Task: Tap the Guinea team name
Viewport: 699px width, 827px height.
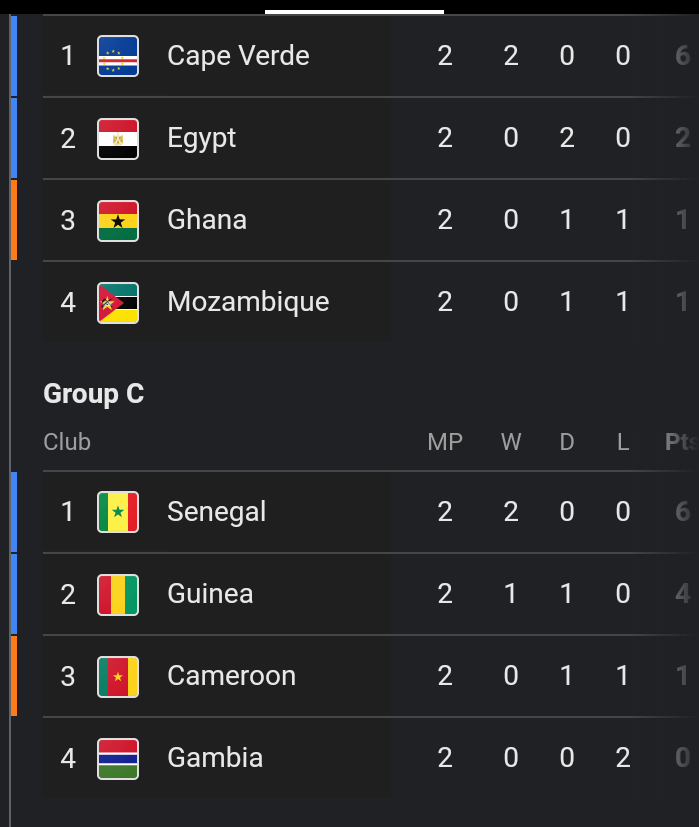Action: 210,594
